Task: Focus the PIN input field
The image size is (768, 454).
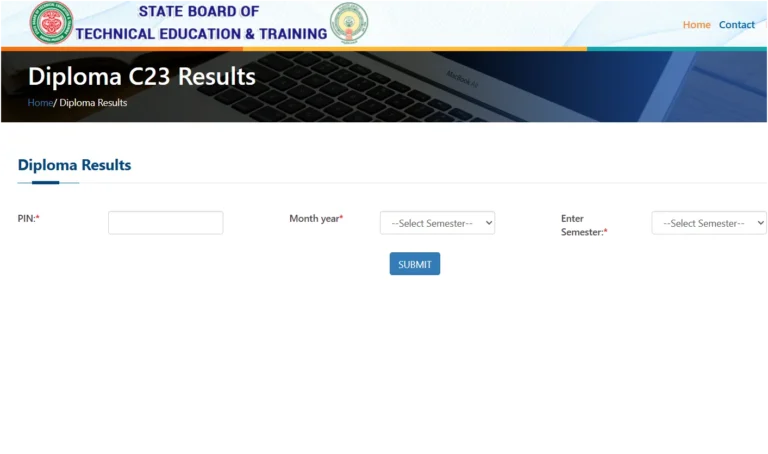Action: click(x=166, y=223)
